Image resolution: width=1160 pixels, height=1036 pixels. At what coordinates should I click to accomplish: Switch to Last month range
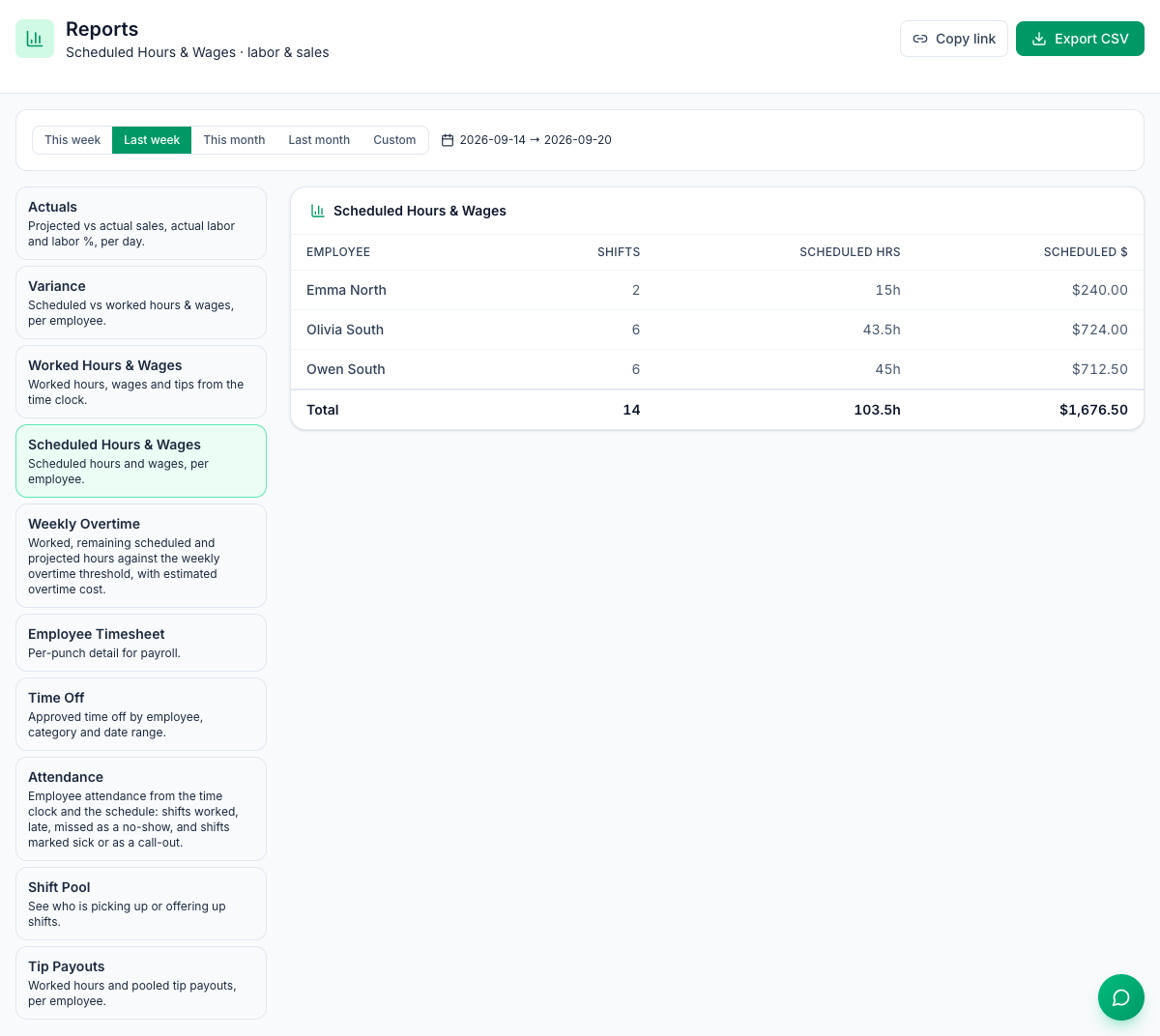coord(319,140)
